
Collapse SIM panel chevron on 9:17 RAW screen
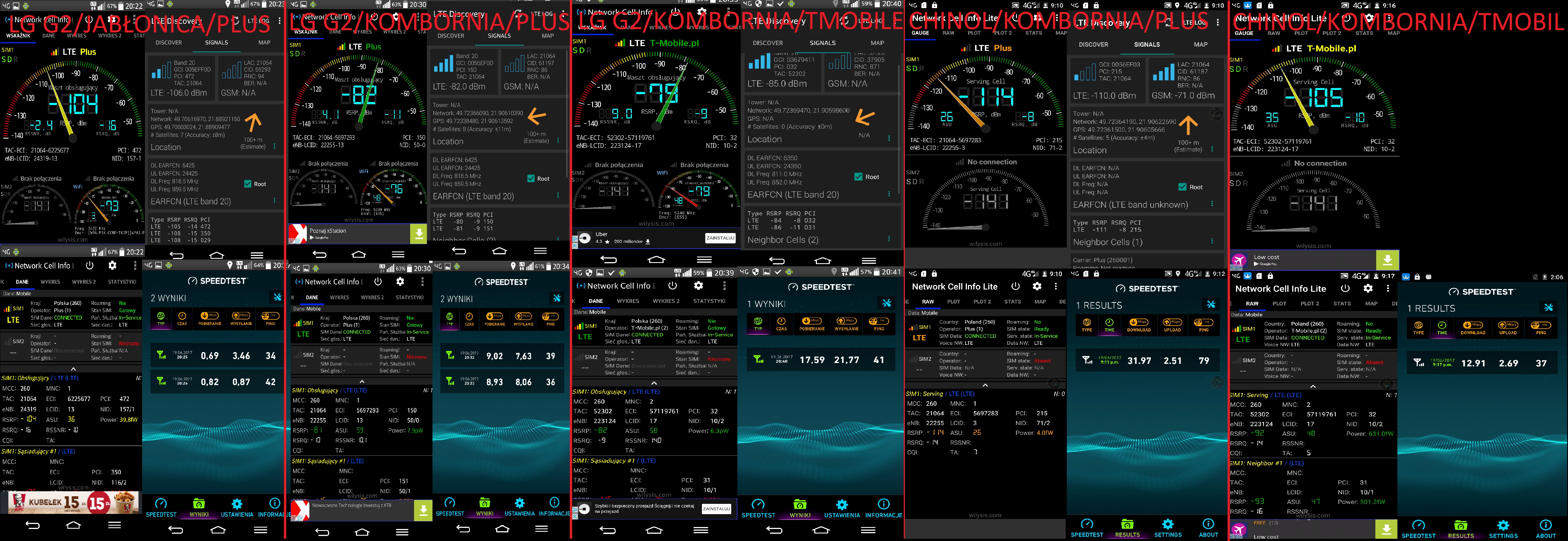click(x=1313, y=386)
